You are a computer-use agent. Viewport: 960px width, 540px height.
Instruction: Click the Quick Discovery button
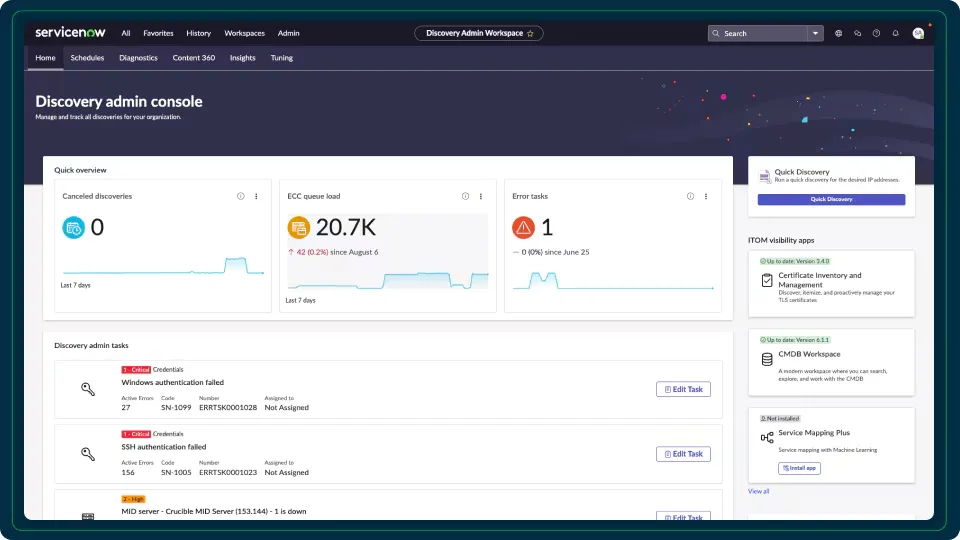(x=831, y=199)
